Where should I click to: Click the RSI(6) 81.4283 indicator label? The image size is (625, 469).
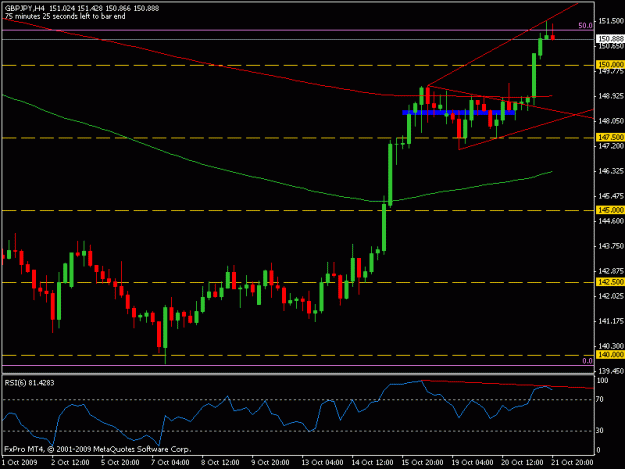coord(29,383)
